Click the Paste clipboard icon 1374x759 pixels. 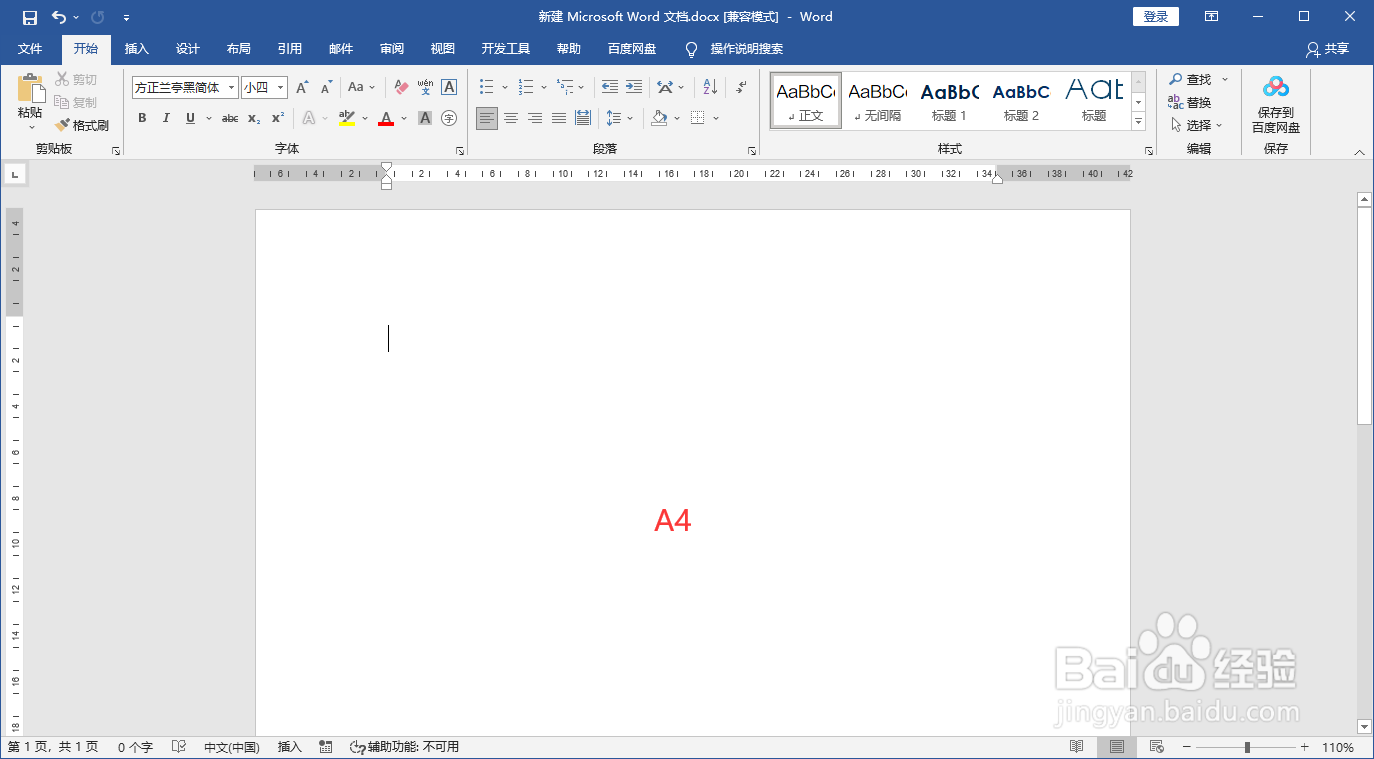[30, 88]
